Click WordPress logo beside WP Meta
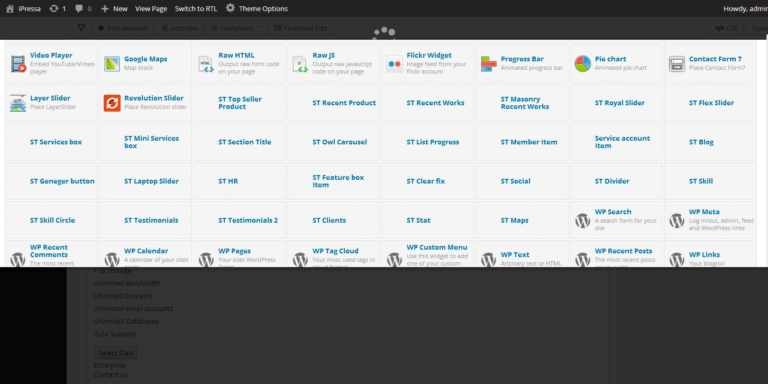 point(677,220)
